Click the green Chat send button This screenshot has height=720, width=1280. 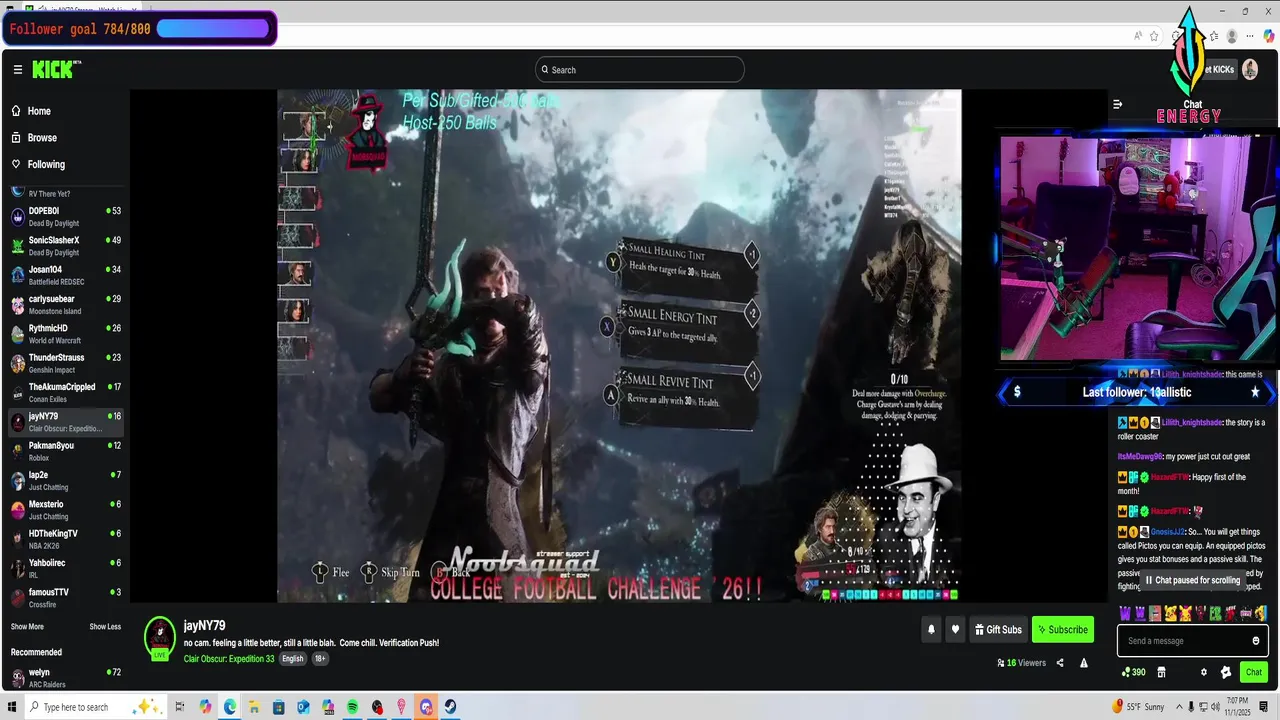1253,673
